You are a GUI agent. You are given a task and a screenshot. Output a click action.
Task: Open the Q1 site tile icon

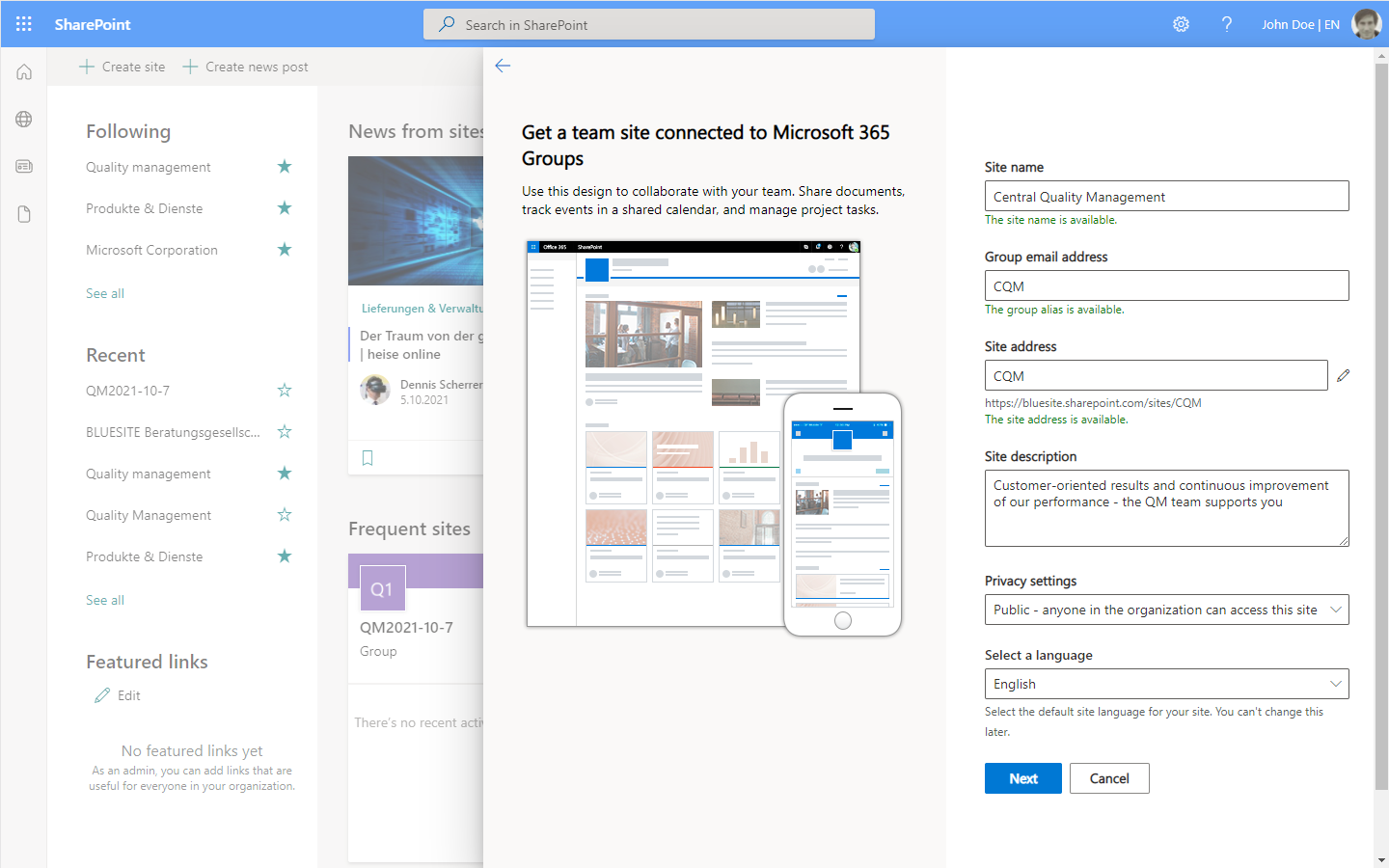(x=382, y=588)
